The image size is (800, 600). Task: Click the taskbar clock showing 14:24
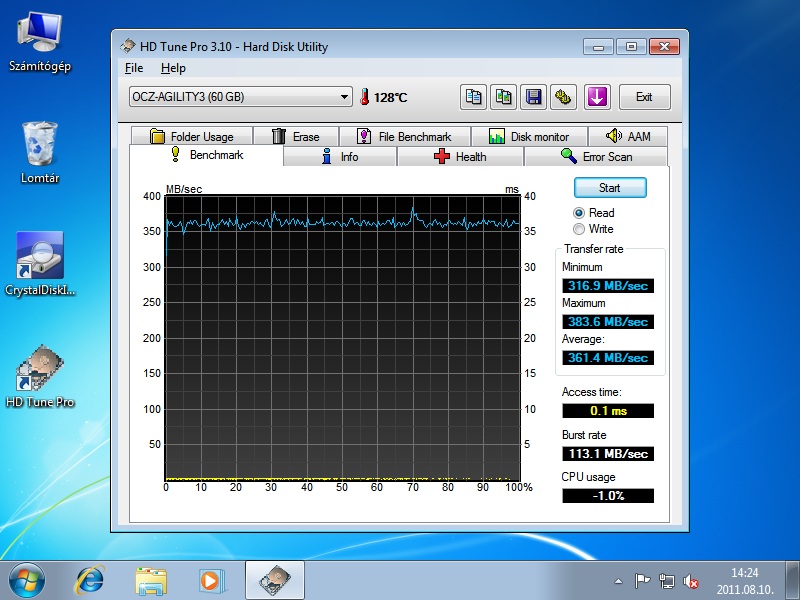pos(745,581)
